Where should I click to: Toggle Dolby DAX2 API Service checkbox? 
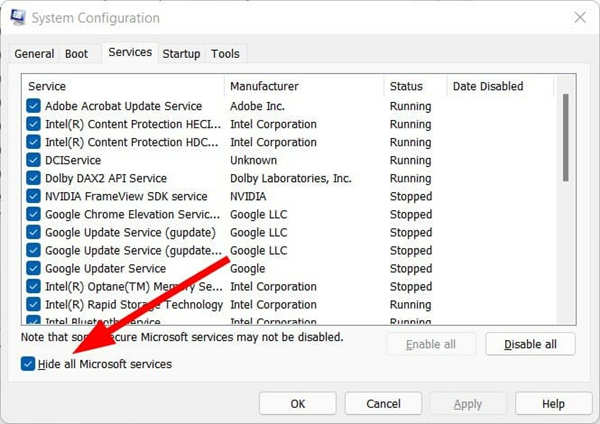coord(34,178)
